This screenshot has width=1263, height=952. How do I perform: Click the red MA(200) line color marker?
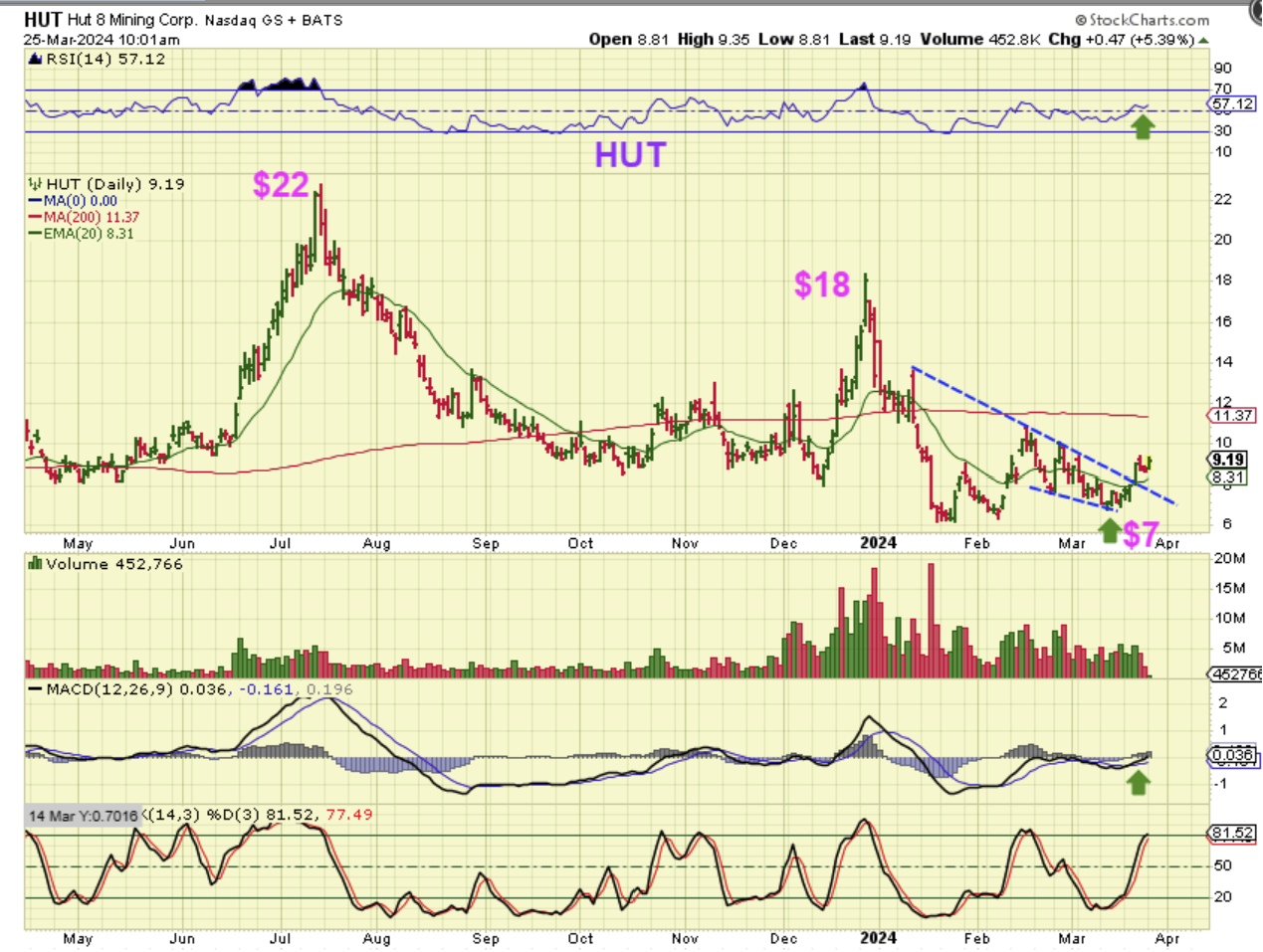point(35,218)
